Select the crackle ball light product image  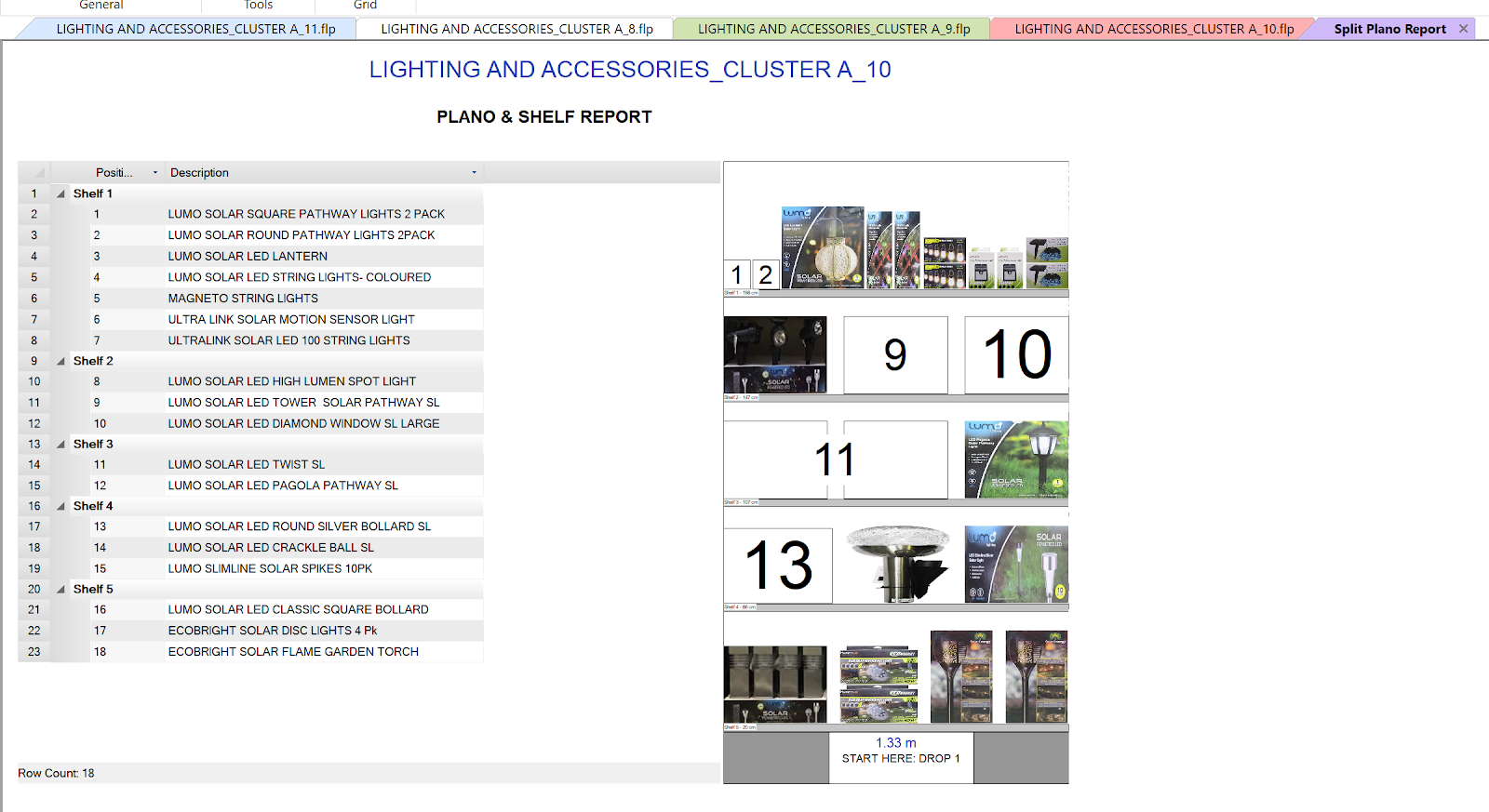coord(898,565)
